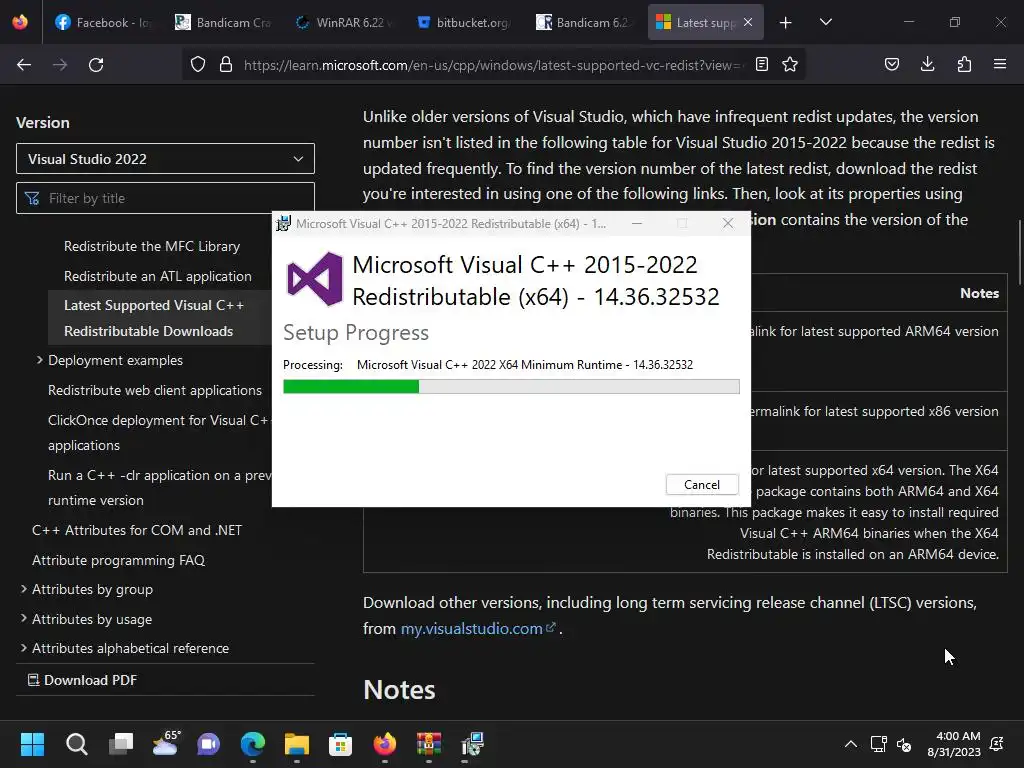Toggle reader view icon in address bar
Viewport: 1024px width, 768px height.
(761, 65)
